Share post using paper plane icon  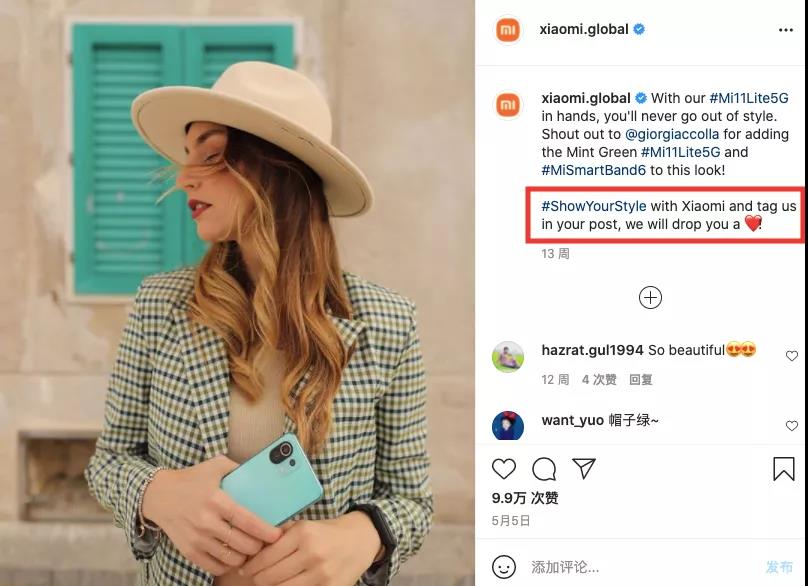click(x=584, y=468)
